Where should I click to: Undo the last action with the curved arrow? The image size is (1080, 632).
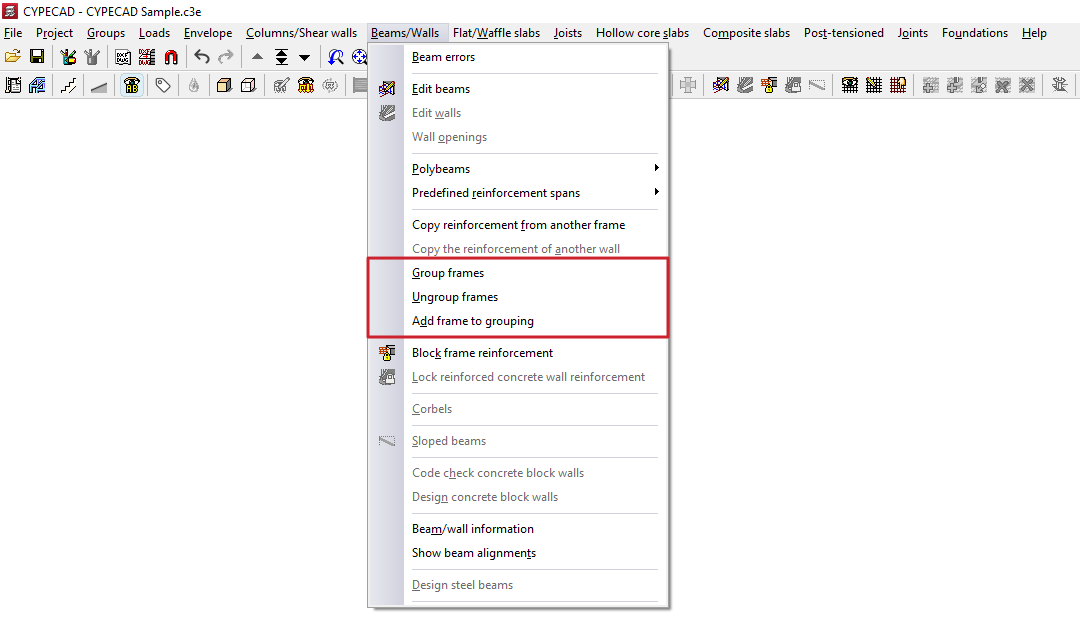(x=201, y=57)
